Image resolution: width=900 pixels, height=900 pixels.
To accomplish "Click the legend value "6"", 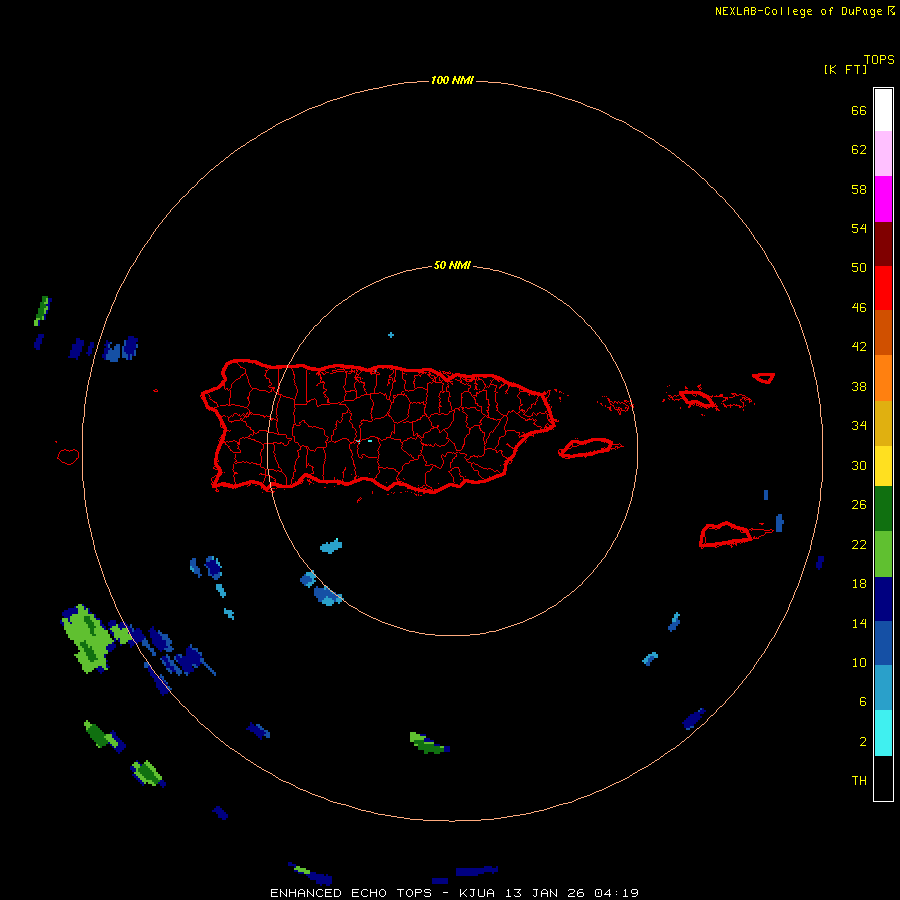I will click(x=863, y=702).
